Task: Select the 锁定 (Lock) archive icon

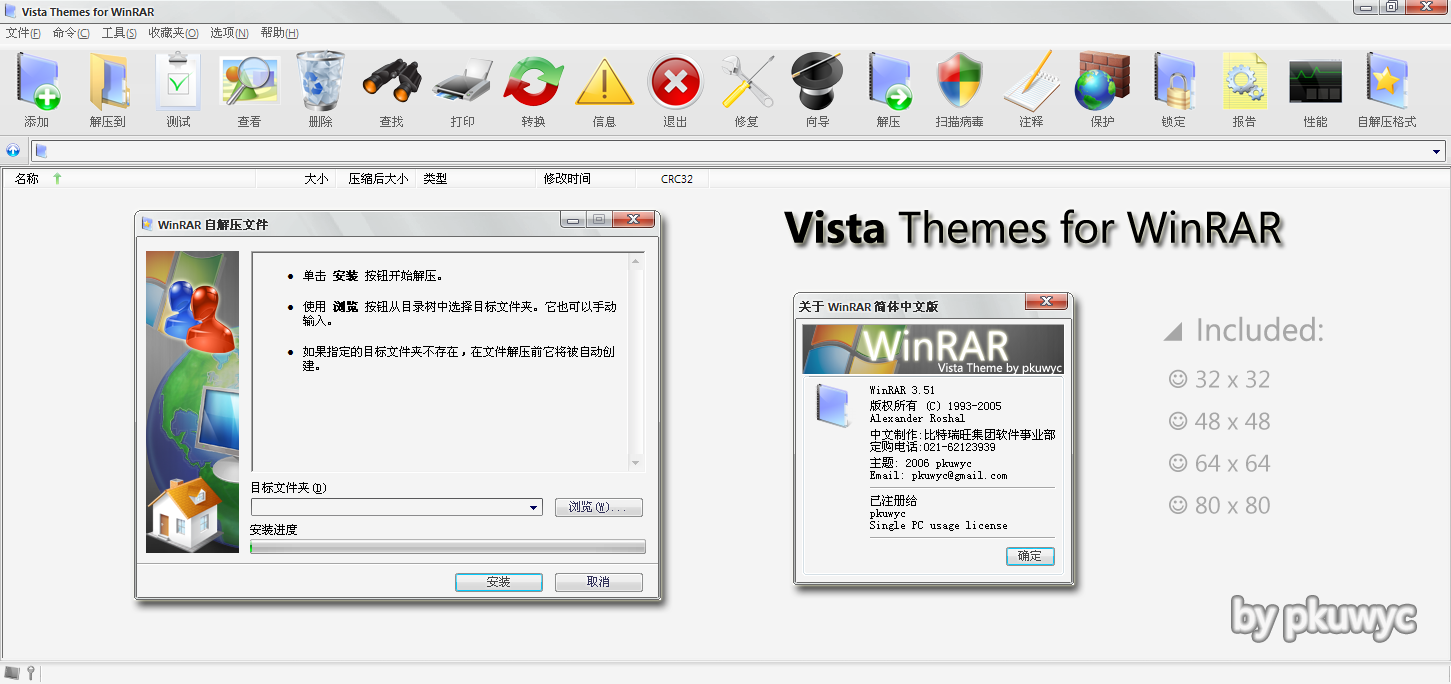Action: pos(1173,90)
